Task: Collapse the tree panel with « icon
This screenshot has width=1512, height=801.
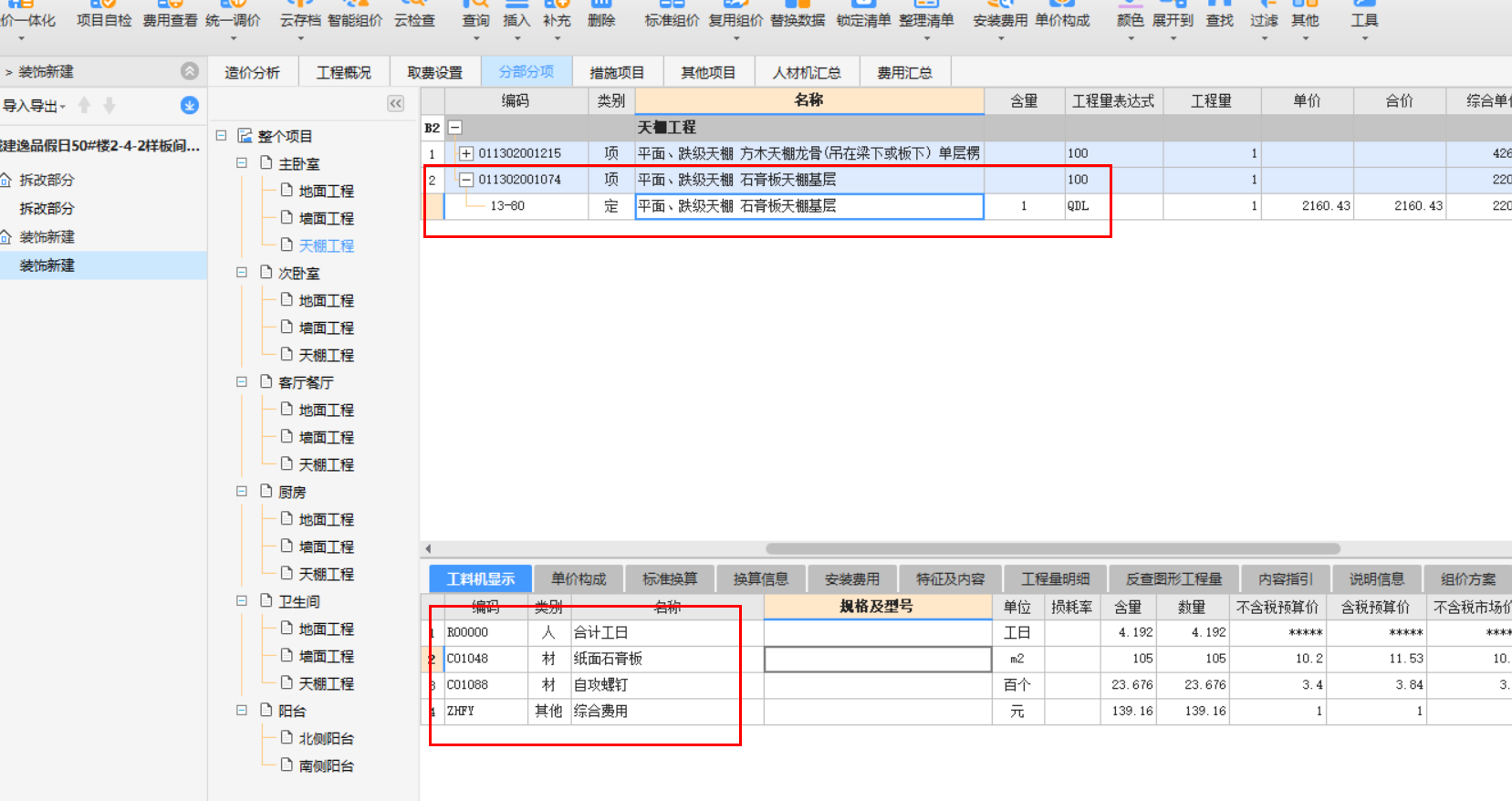Action: pyautogui.click(x=395, y=104)
